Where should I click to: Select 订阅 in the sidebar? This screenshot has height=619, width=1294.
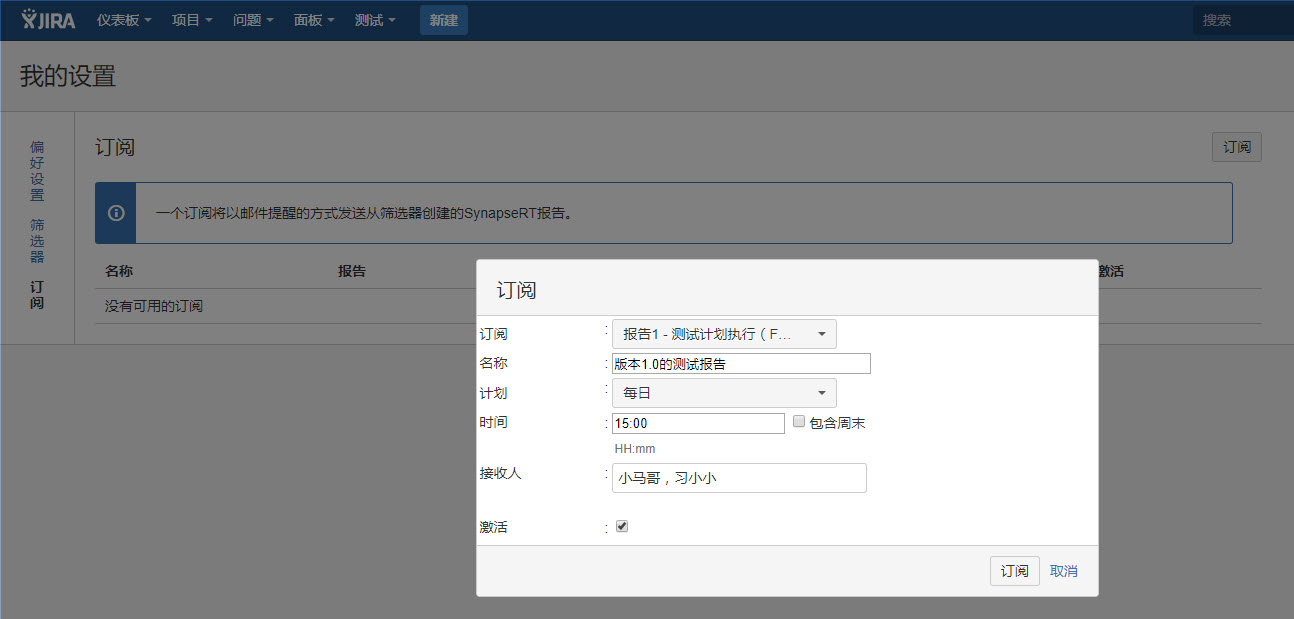(x=37, y=295)
